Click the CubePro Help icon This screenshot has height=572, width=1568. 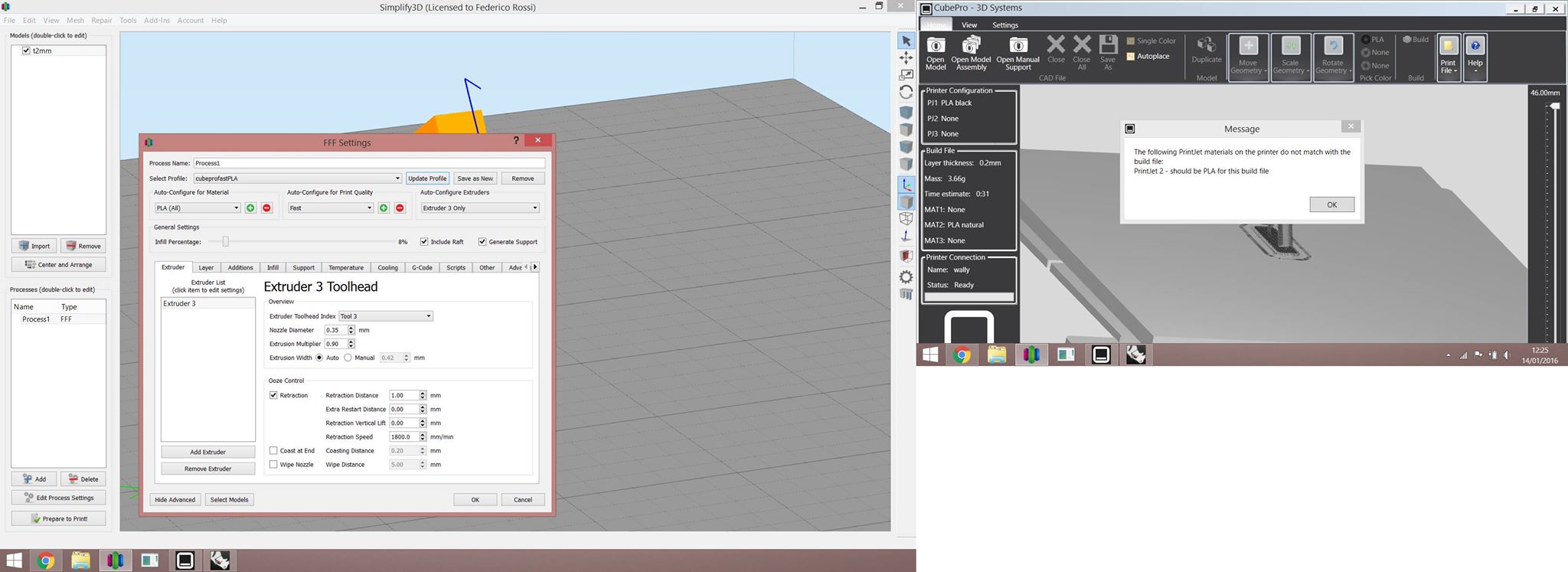click(1475, 56)
